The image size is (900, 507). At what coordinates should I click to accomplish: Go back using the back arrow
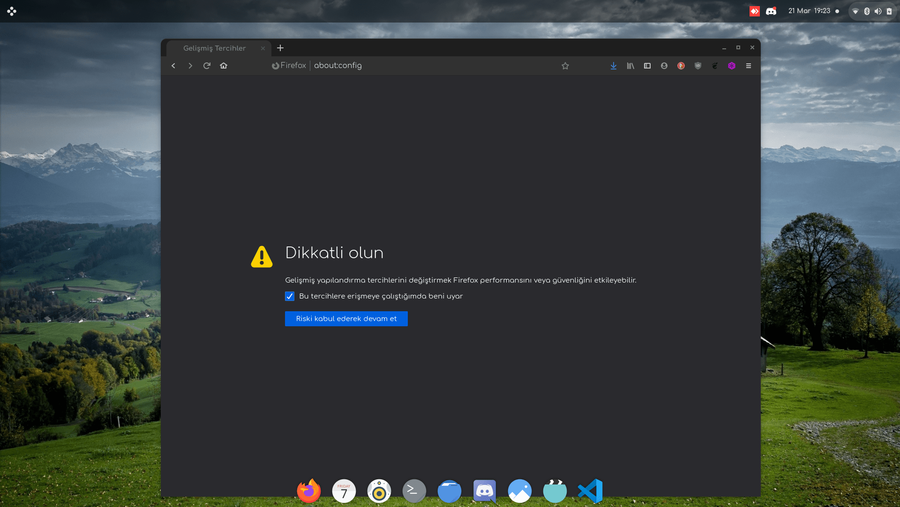[173, 65]
